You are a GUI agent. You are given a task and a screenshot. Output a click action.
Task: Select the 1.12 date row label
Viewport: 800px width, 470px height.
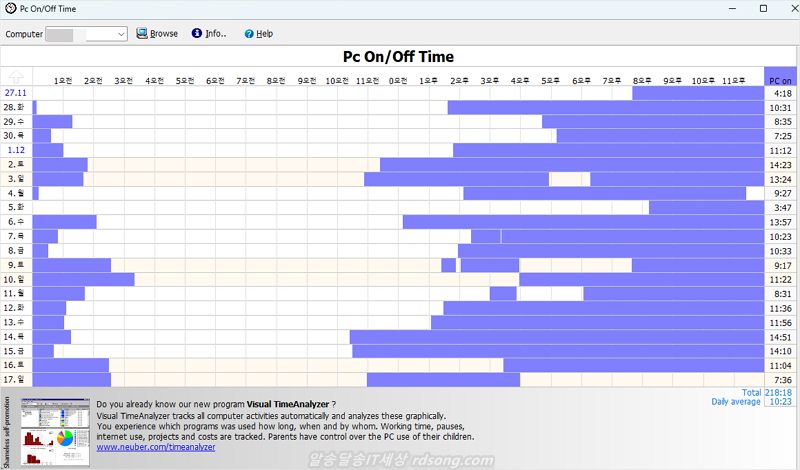pos(15,150)
